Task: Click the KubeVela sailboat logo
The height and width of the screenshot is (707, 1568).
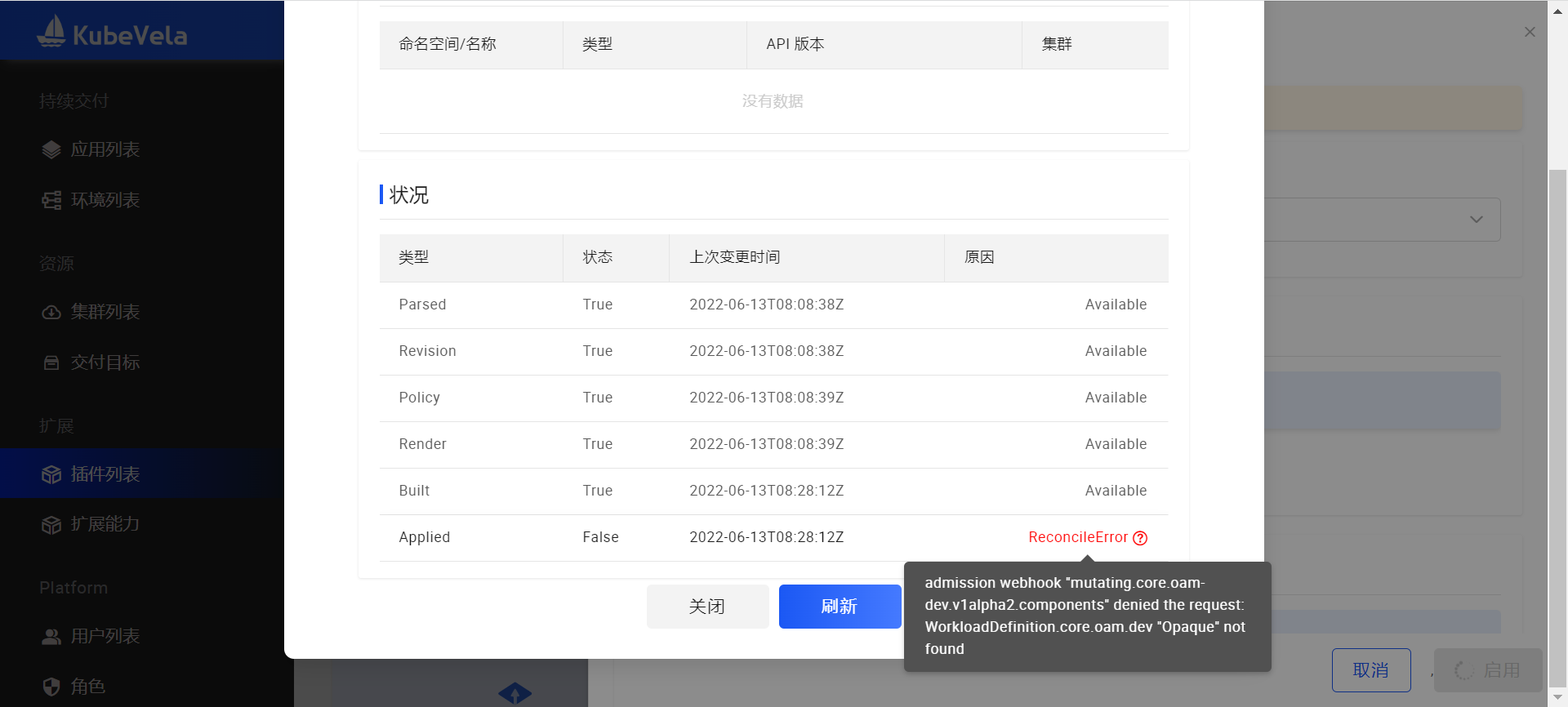Action: tap(51, 33)
